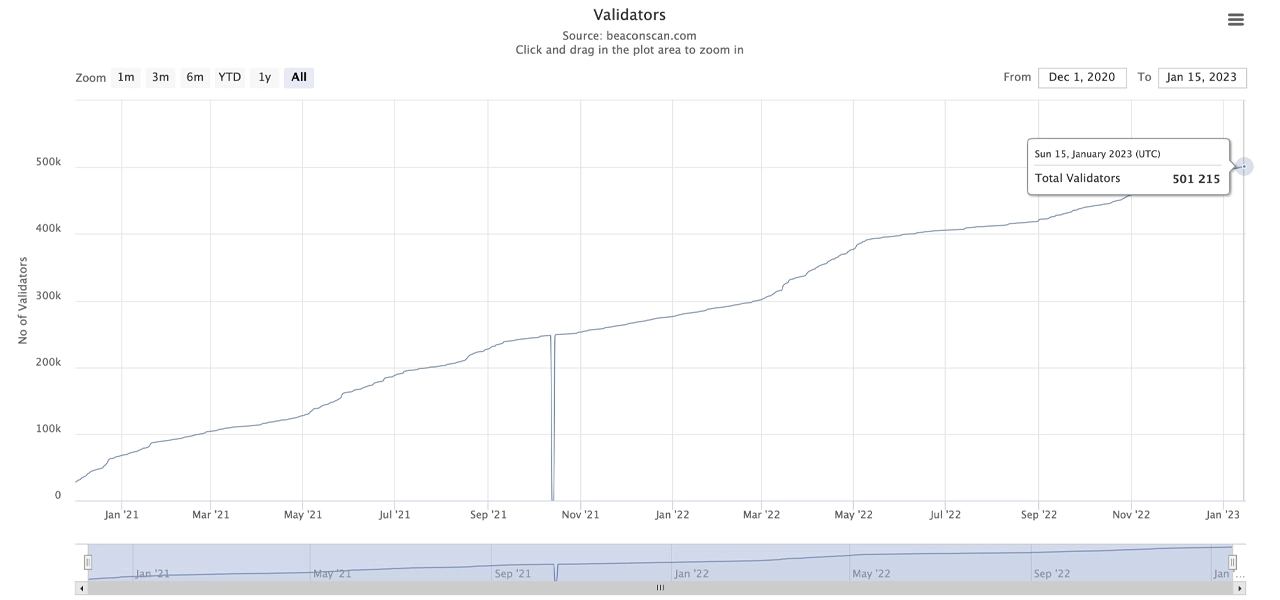Select the 1m zoom range

pos(126,77)
